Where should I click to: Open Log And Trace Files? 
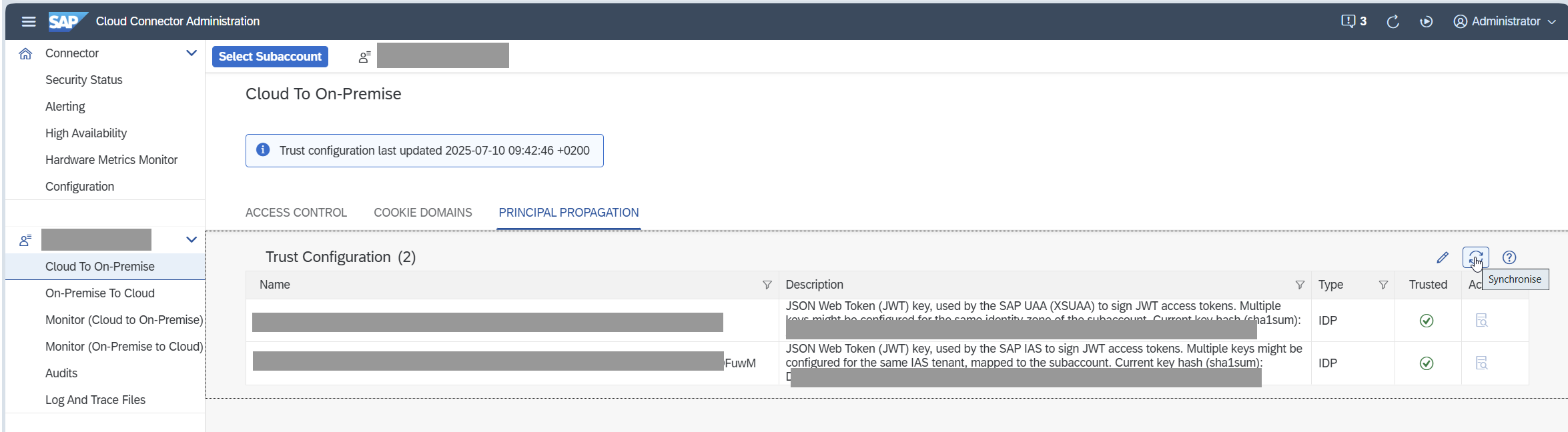(95, 400)
